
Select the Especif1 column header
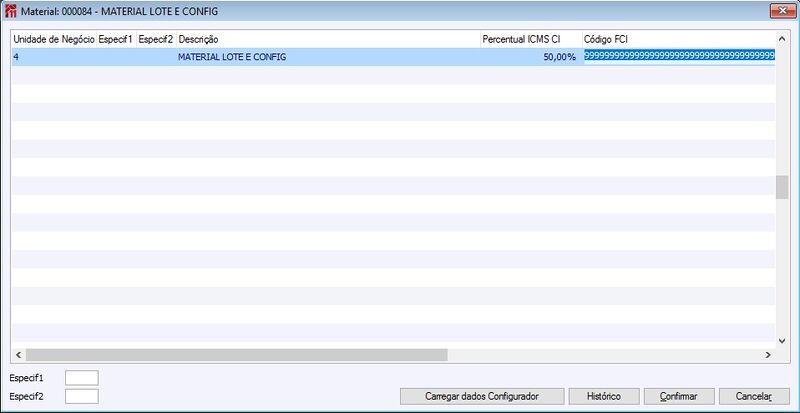click(x=116, y=39)
